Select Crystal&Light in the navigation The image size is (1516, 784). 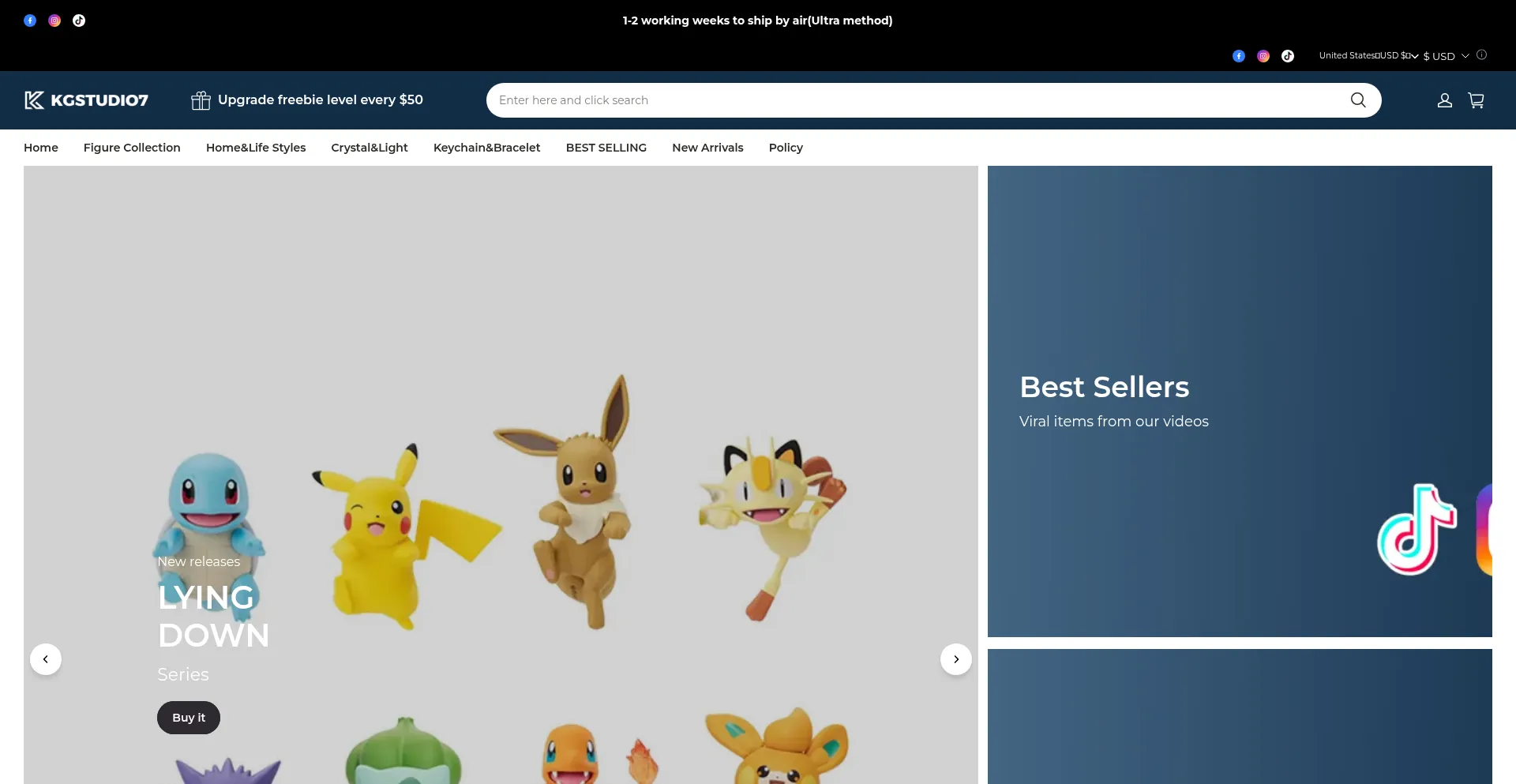click(370, 148)
